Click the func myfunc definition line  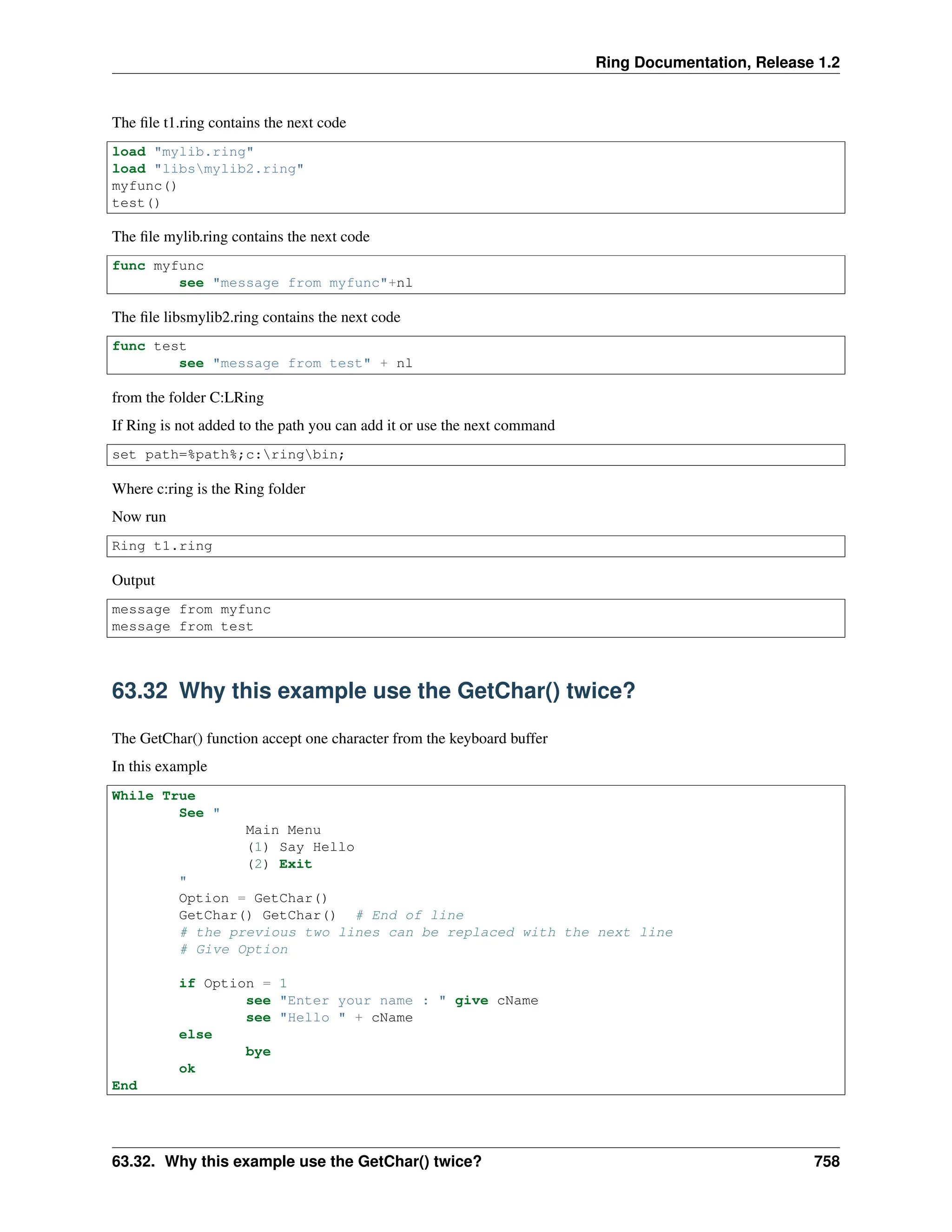click(x=158, y=265)
